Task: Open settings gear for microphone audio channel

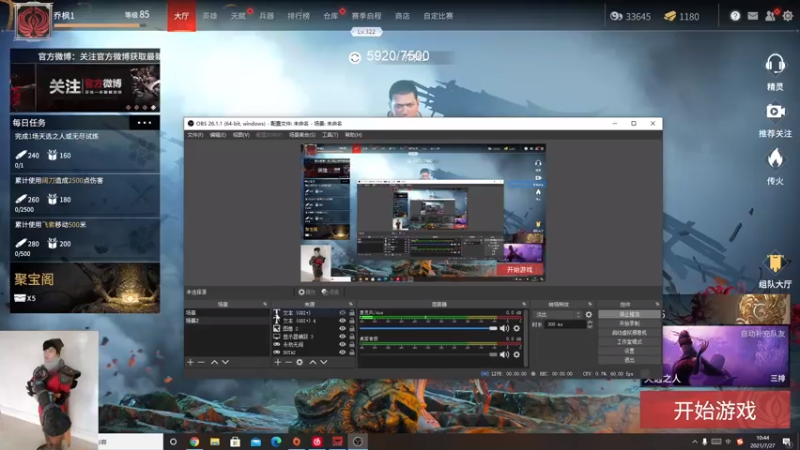Action: [x=516, y=328]
